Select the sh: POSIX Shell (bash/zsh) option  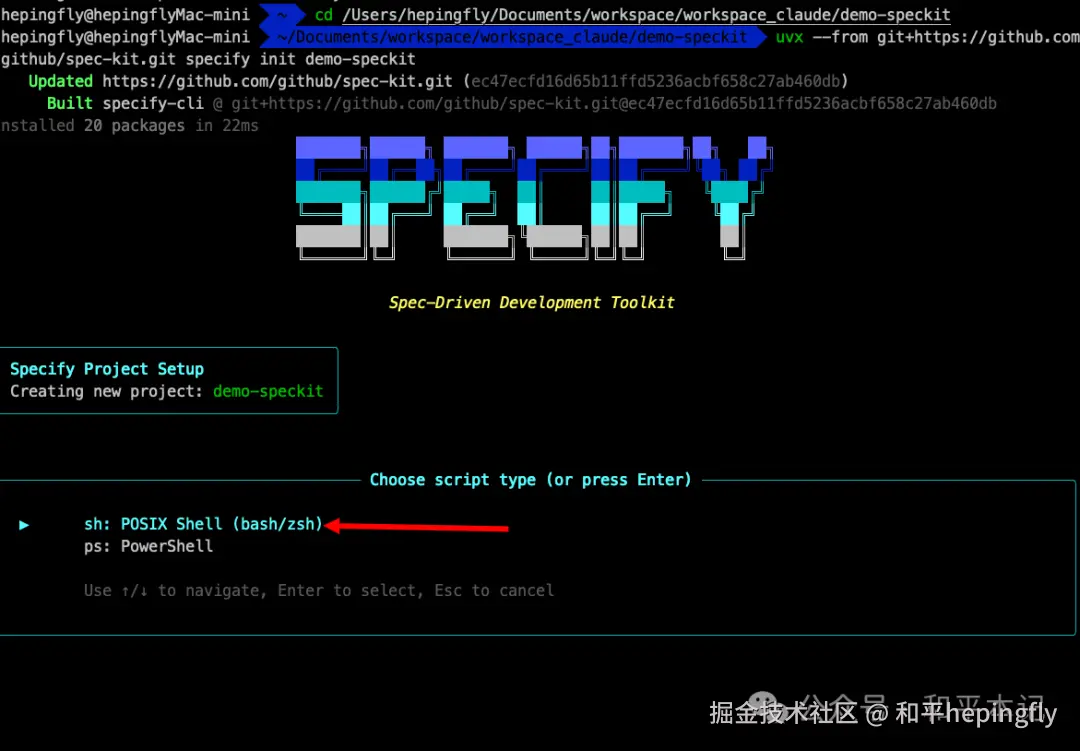[x=203, y=524]
